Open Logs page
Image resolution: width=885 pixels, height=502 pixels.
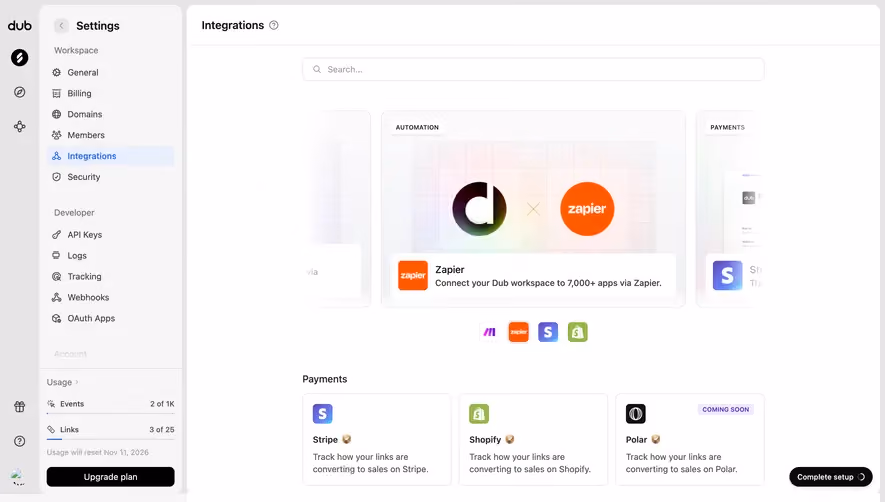click(x=111, y=255)
